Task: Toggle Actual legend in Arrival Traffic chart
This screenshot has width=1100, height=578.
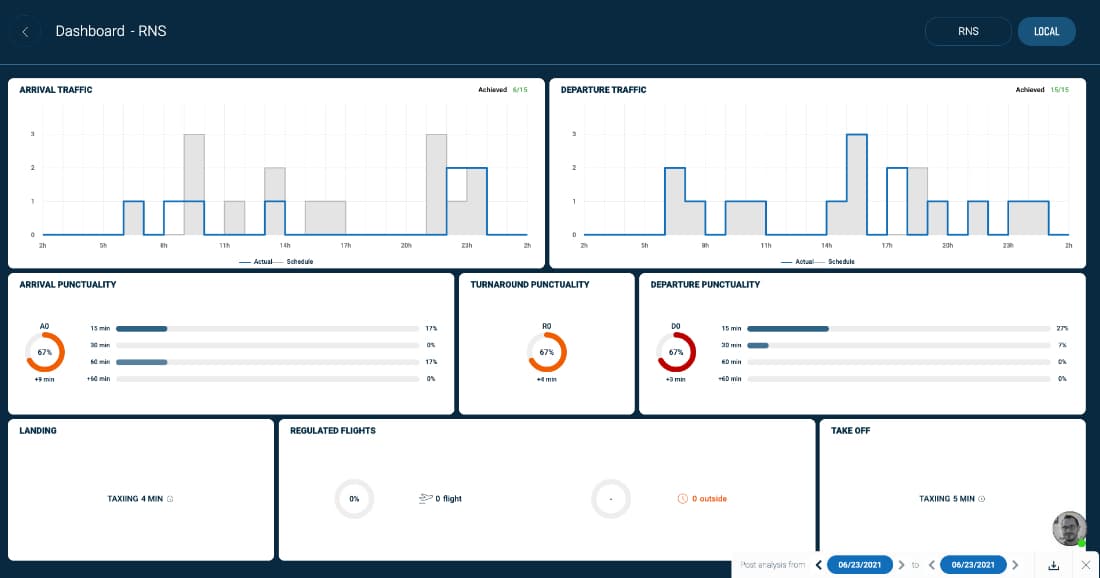Action: 256,262
